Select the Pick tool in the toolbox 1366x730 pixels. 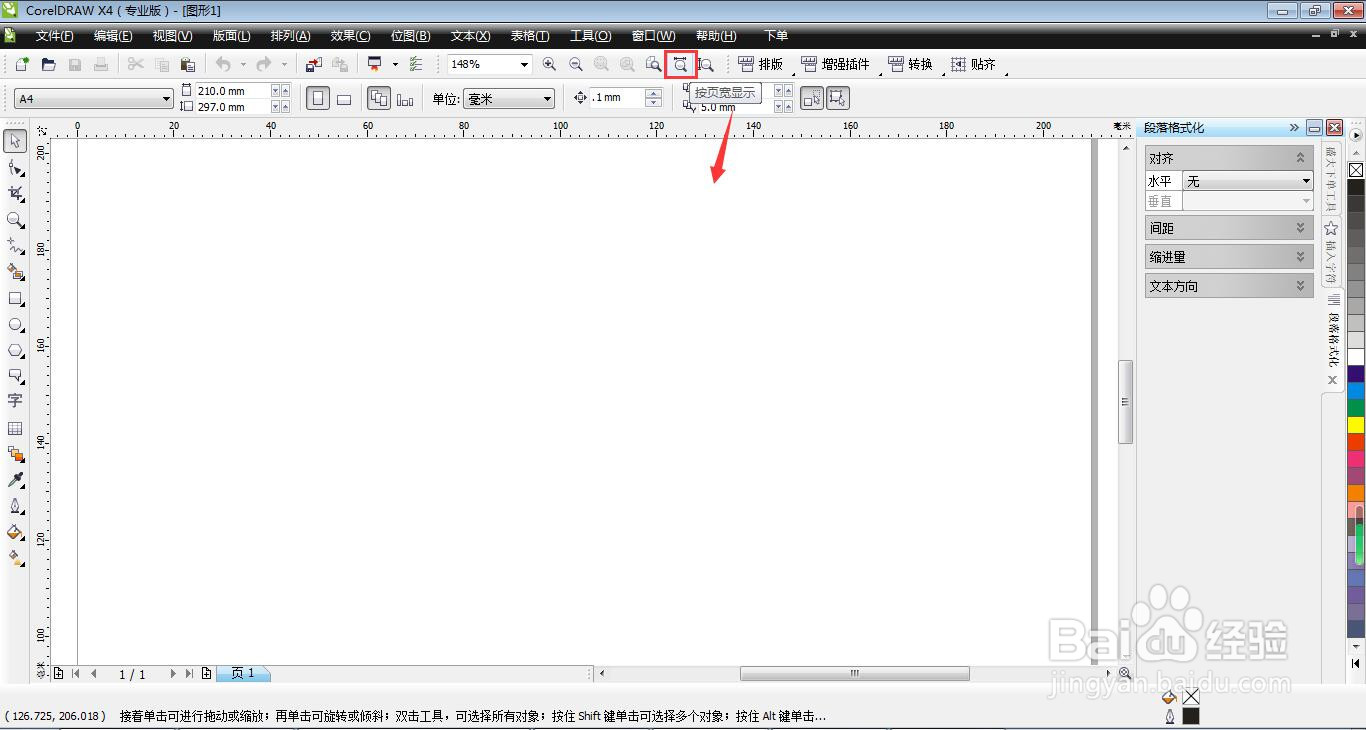15,142
